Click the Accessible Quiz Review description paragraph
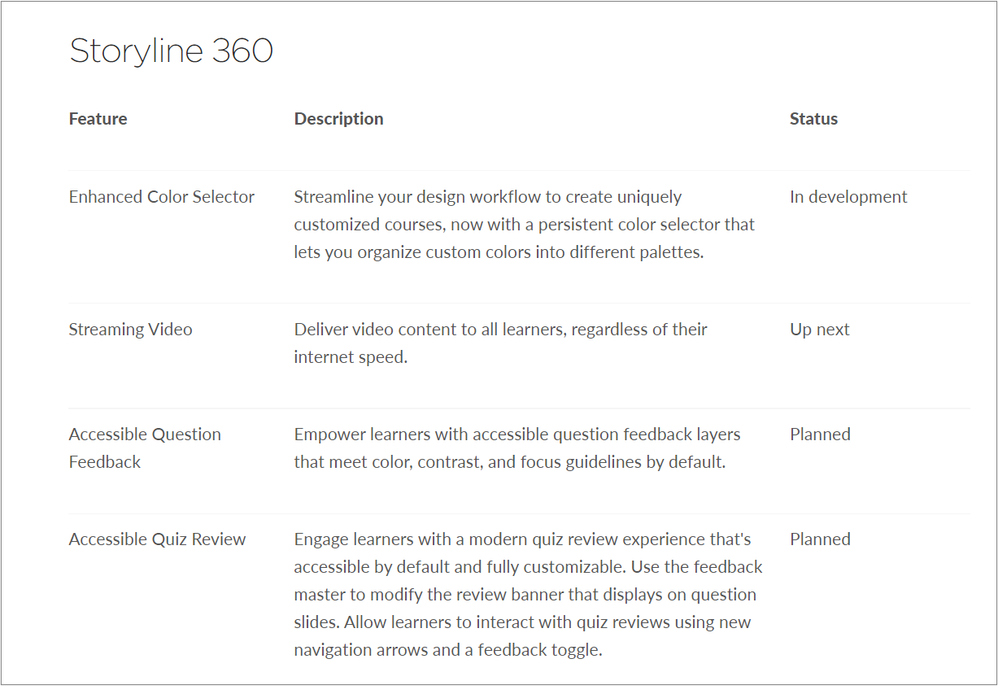The image size is (998, 686). (528, 594)
